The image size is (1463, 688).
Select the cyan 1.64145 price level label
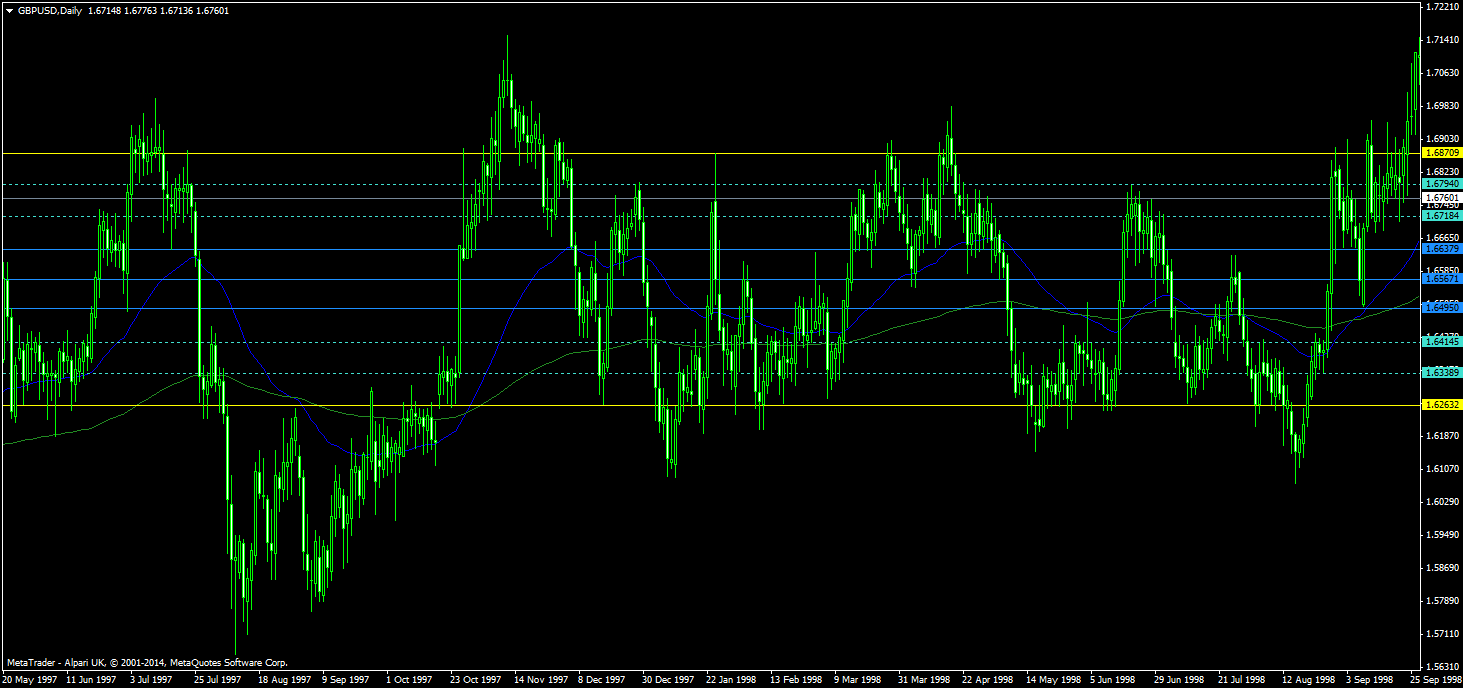(x=1442, y=342)
